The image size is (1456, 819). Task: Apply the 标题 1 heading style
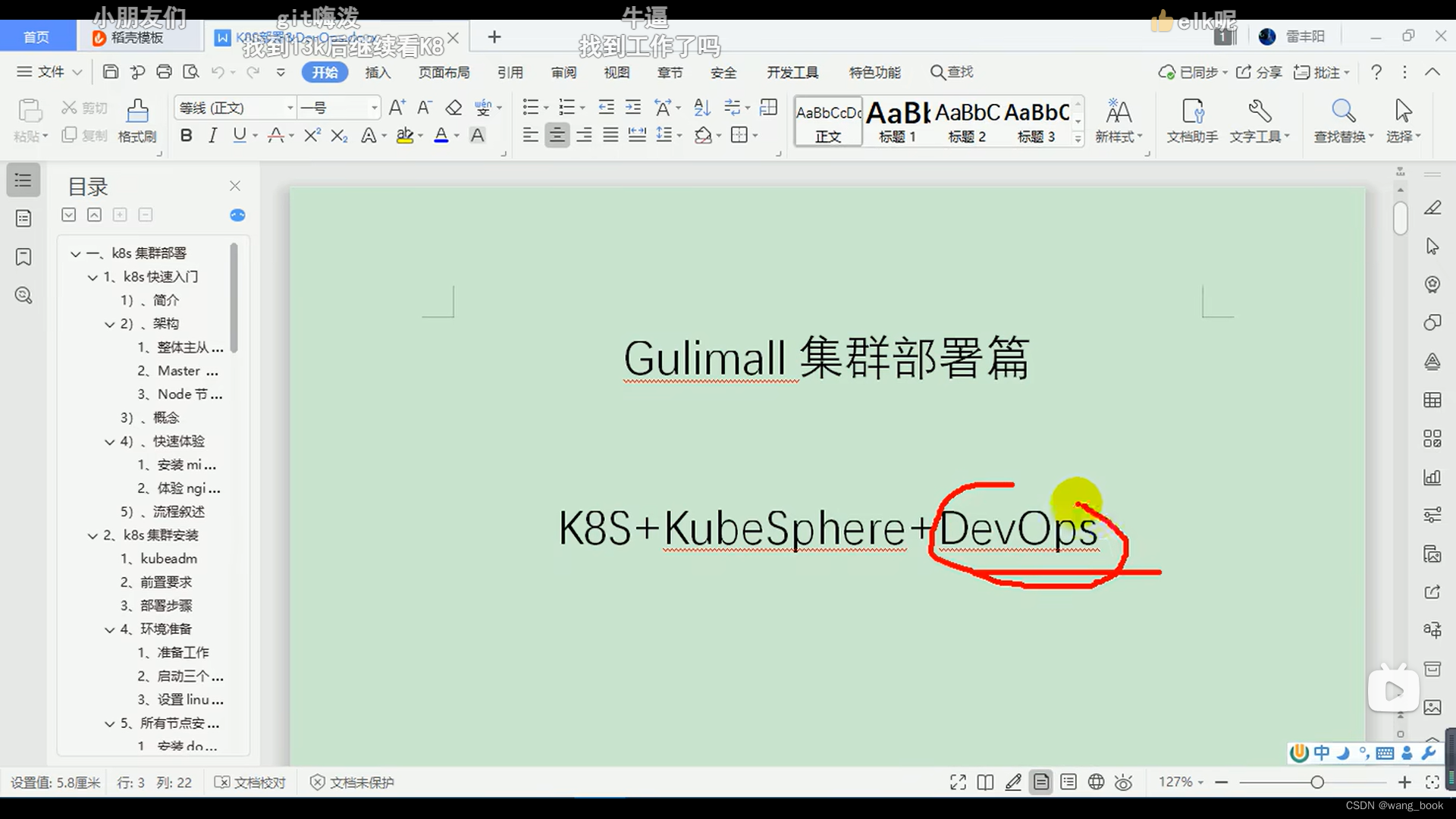[x=898, y=121]
